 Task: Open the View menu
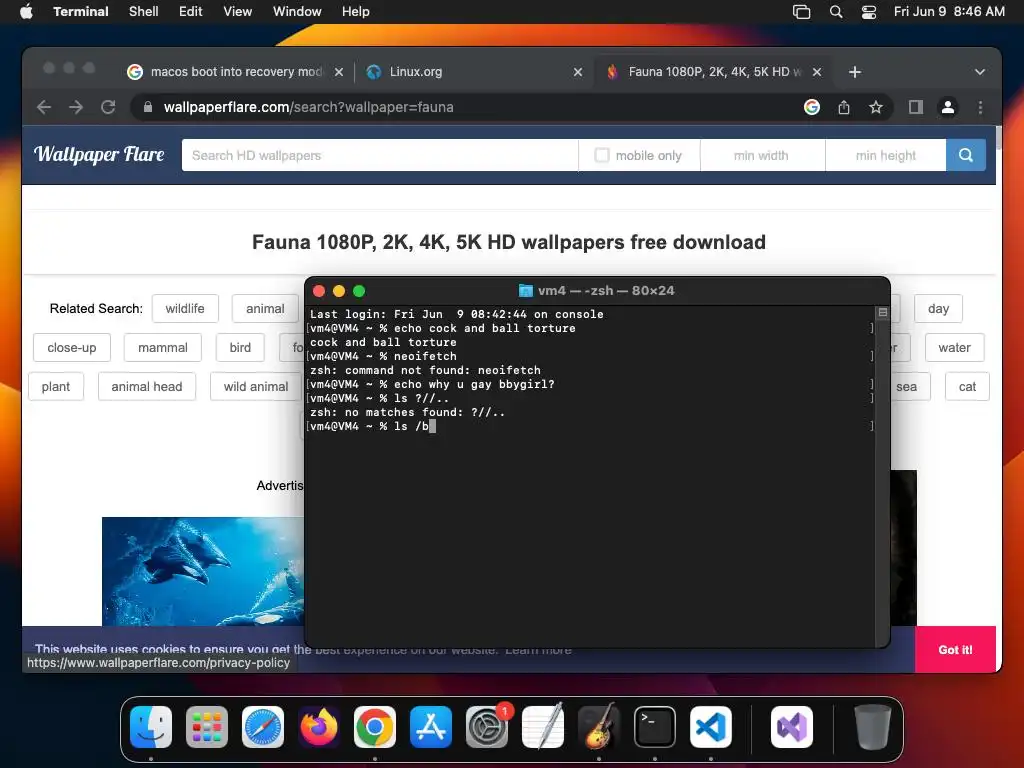pos(238,11)
